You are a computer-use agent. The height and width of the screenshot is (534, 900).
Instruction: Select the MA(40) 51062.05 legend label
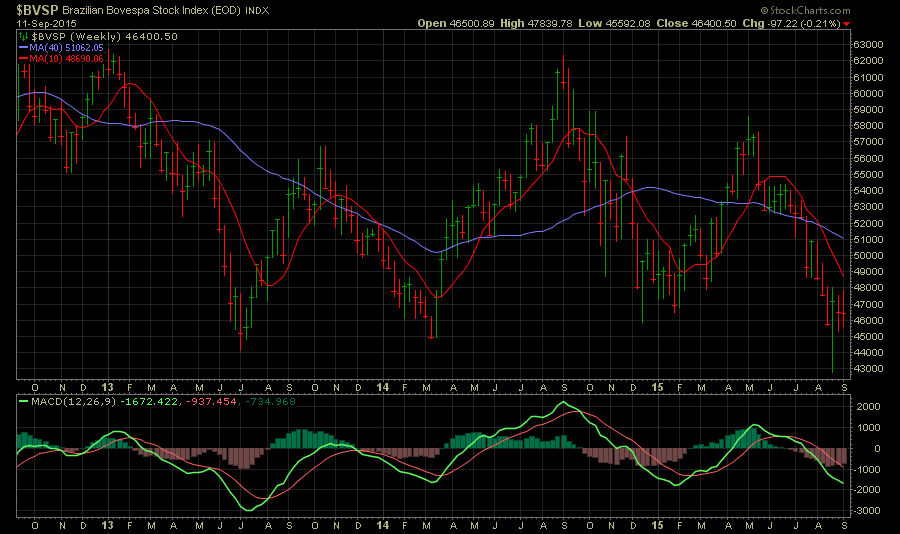tap(67, 47)
